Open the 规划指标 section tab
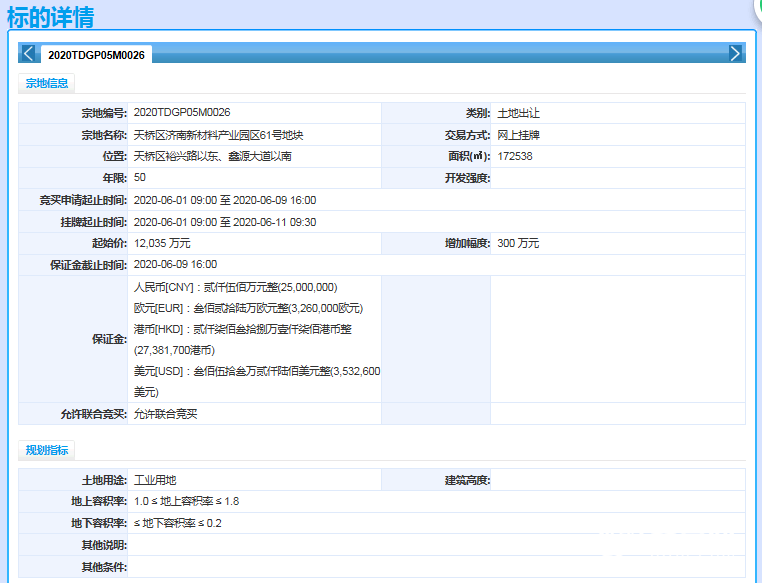 click(x=47, y=451)
